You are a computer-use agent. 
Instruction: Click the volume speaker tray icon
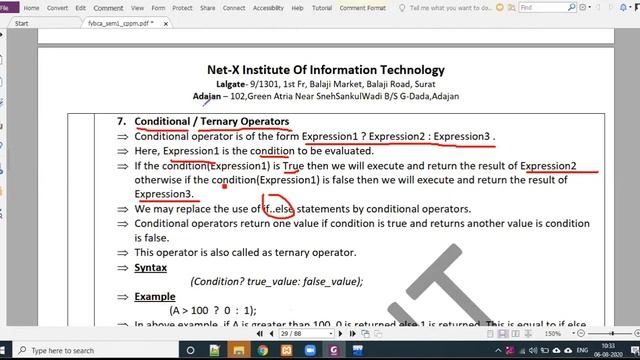[x=533, y=350]
